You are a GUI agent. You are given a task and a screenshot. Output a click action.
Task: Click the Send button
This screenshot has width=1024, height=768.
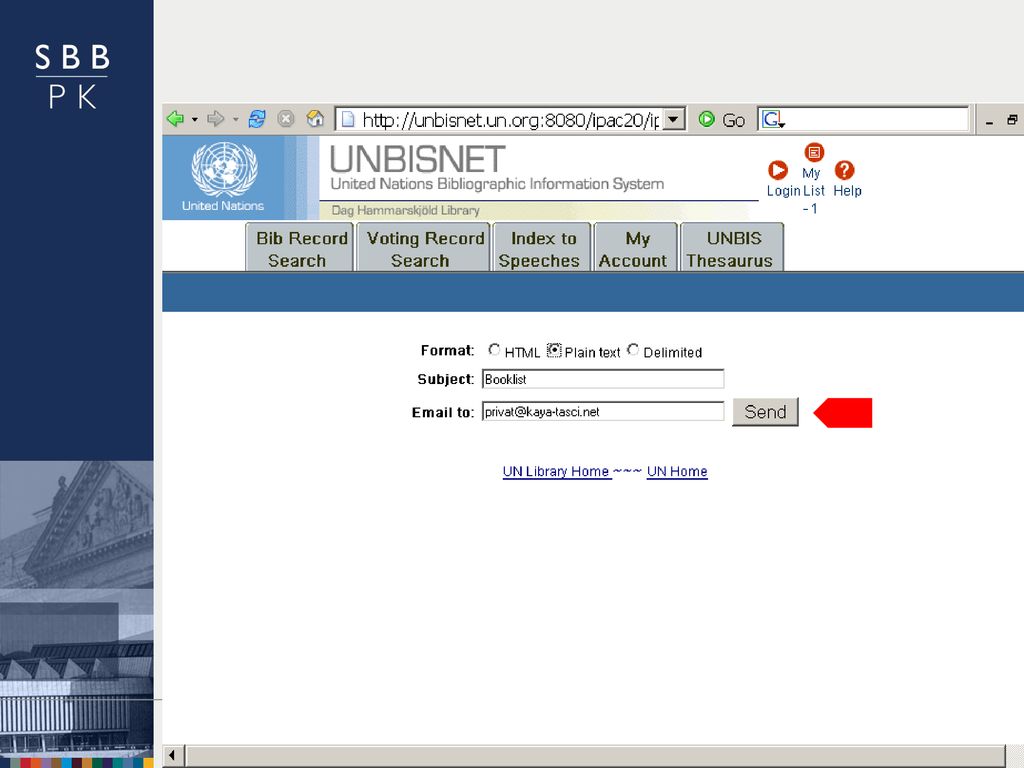(x=765, y=412)
